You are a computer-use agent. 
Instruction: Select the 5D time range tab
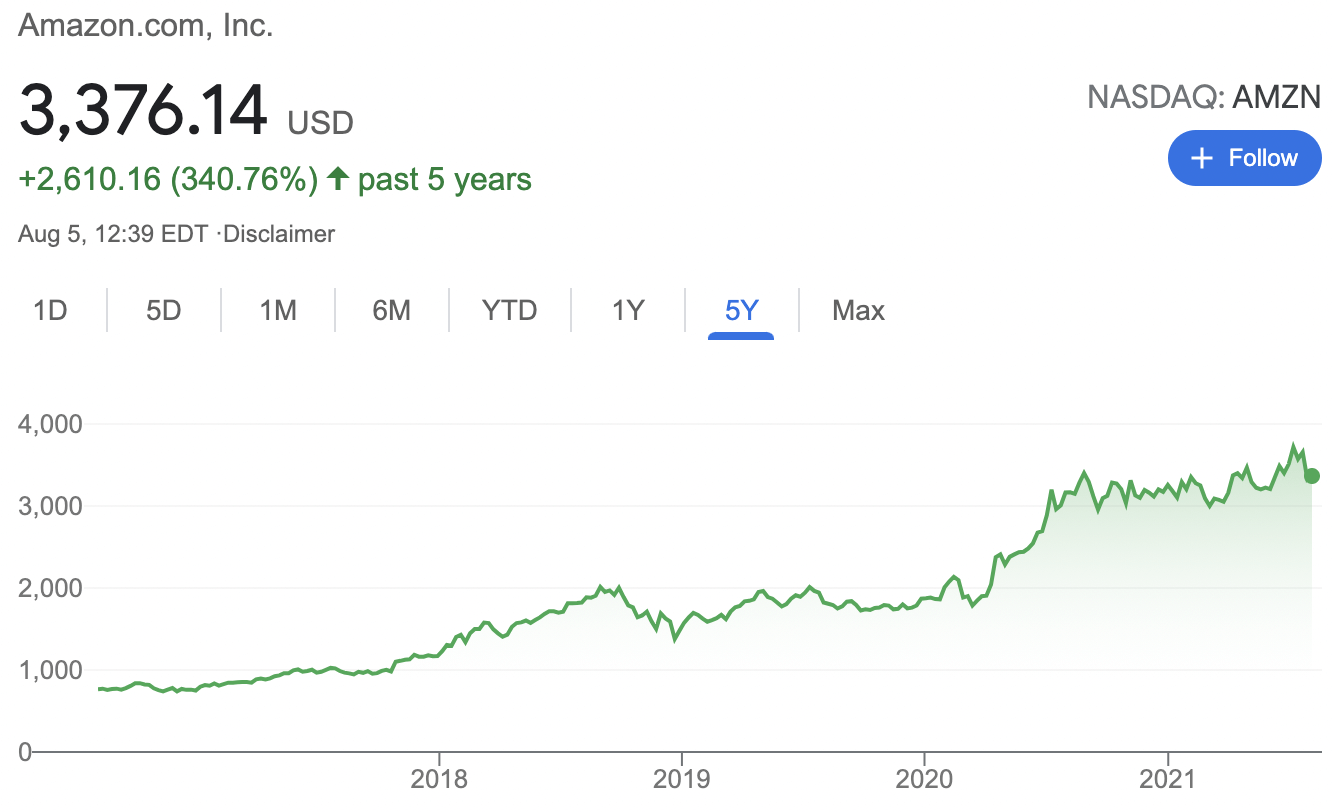[x=163, y=310]
